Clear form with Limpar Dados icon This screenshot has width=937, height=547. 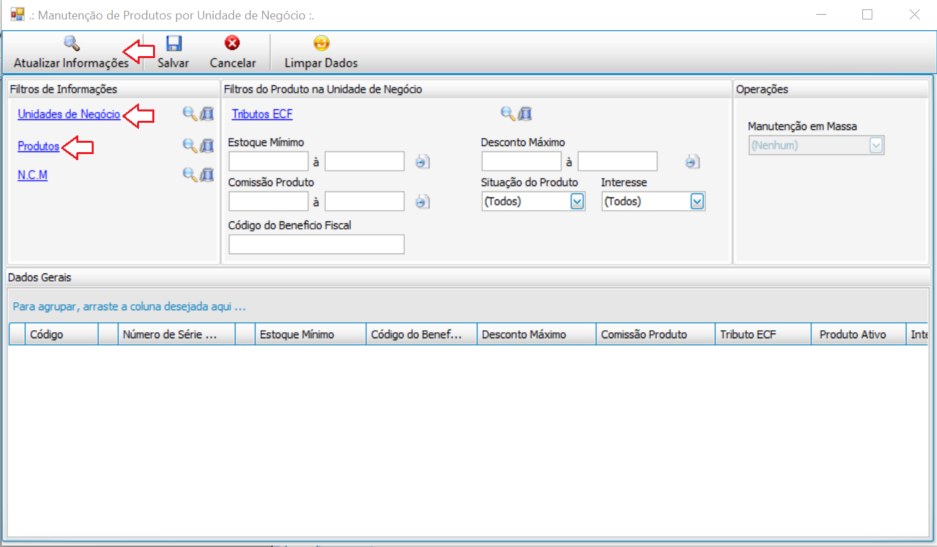pyautogui.click(x=321, y=43)
